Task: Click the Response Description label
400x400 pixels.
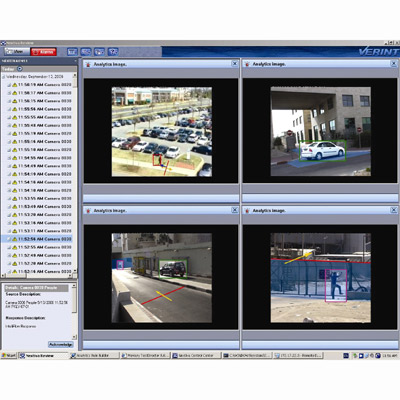Action: [x=25, y=318]
